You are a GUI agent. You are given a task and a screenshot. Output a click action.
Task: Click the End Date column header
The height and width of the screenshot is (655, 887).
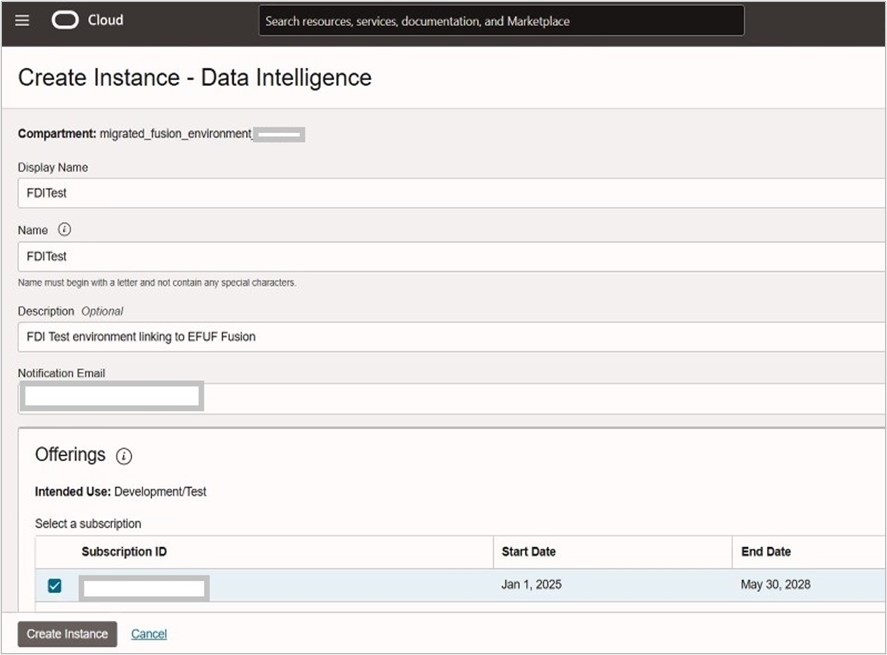point(766,552)
